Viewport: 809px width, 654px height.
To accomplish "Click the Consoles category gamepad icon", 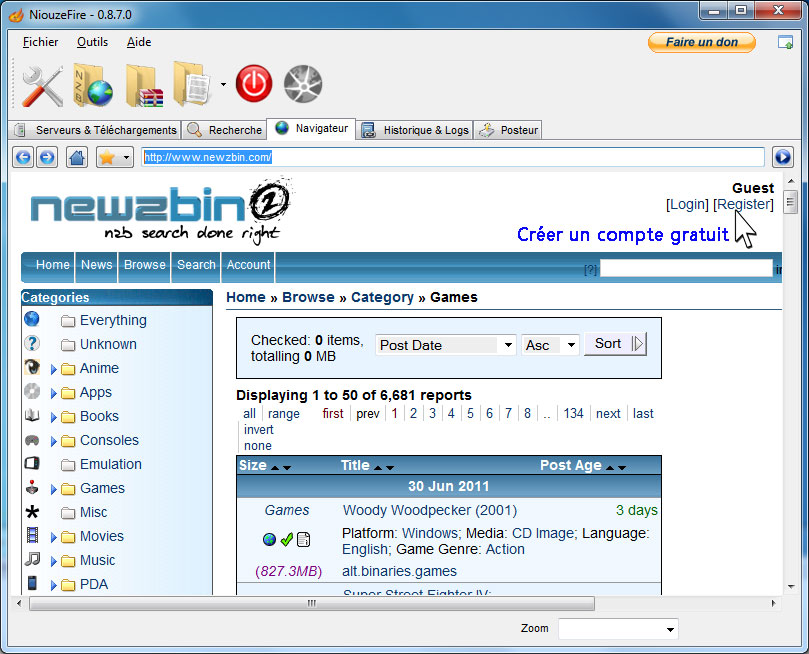I will [x=32, y=439].
